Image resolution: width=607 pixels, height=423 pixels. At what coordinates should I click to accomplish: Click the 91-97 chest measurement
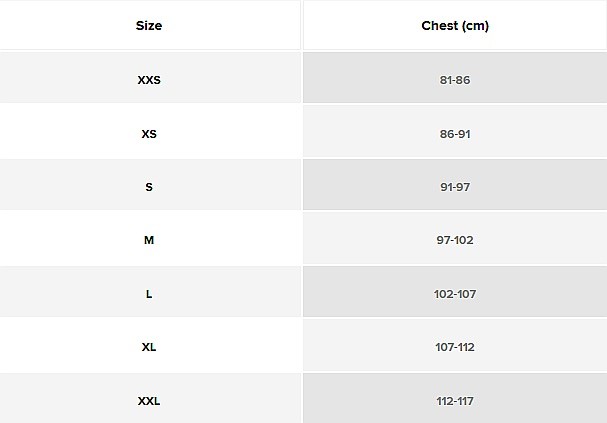click(x=455, y=186)
